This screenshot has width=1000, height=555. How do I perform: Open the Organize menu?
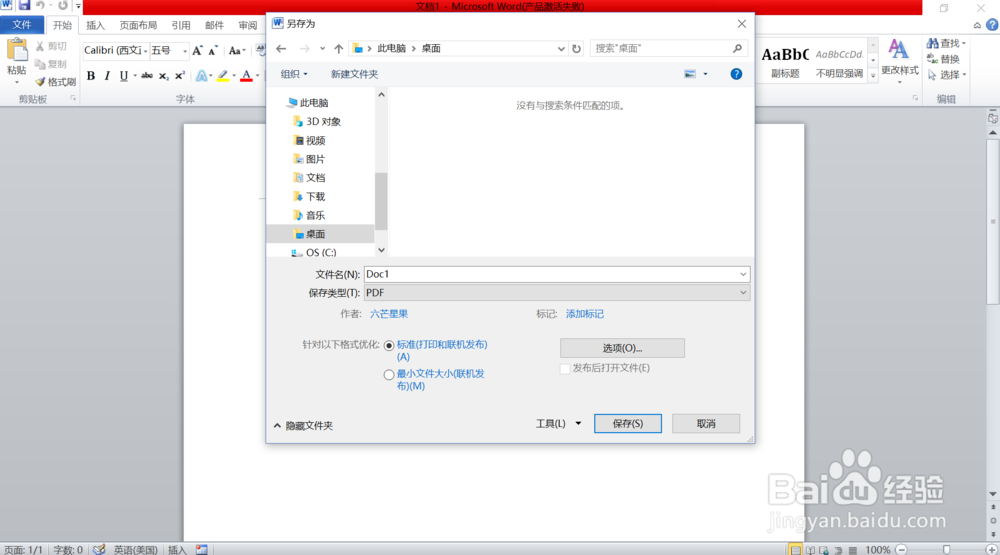(x=294, y=74)
